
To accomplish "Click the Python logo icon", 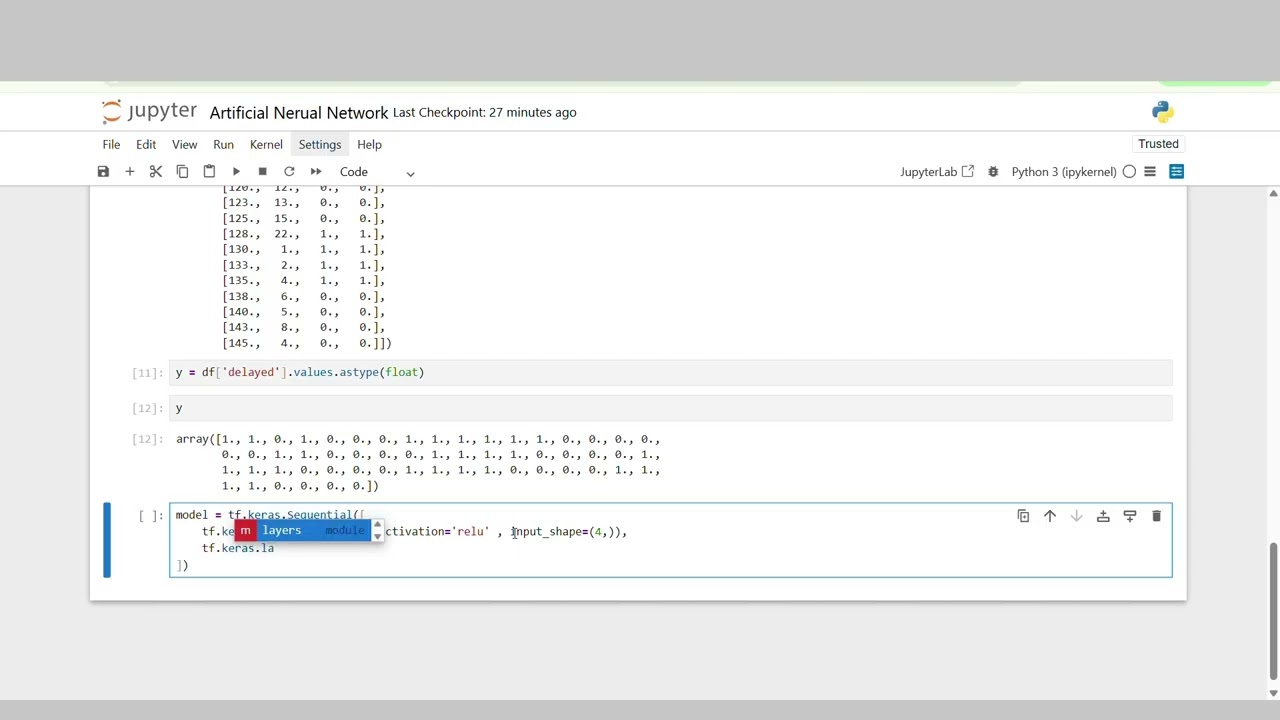I will [x=1162, y=111].
